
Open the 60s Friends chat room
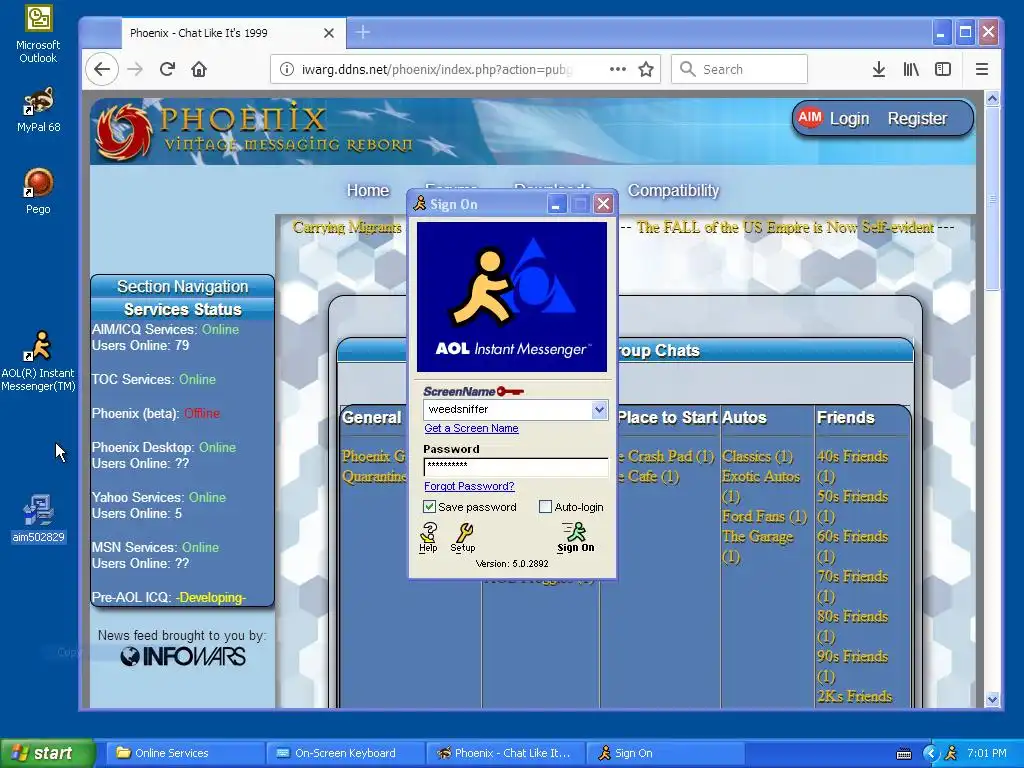pyautogui.click(x=852, y=547)
